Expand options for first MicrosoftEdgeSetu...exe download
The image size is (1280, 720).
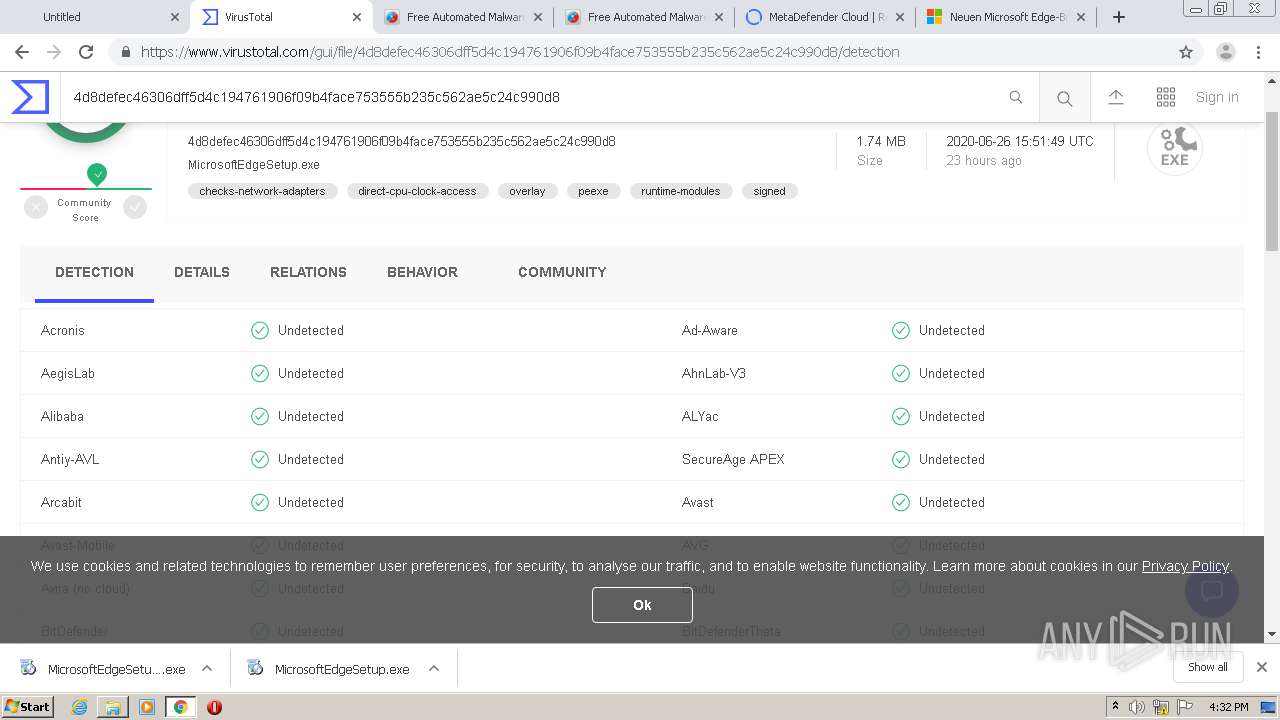tap(207, 669)
